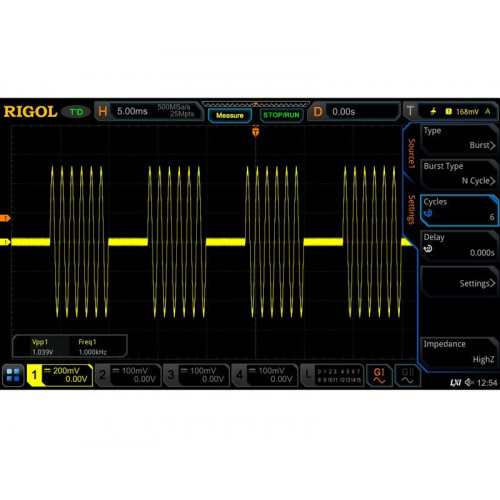Open the D delay label icon
The width and height of the screenshot is (500, 500).
point(318,111)
